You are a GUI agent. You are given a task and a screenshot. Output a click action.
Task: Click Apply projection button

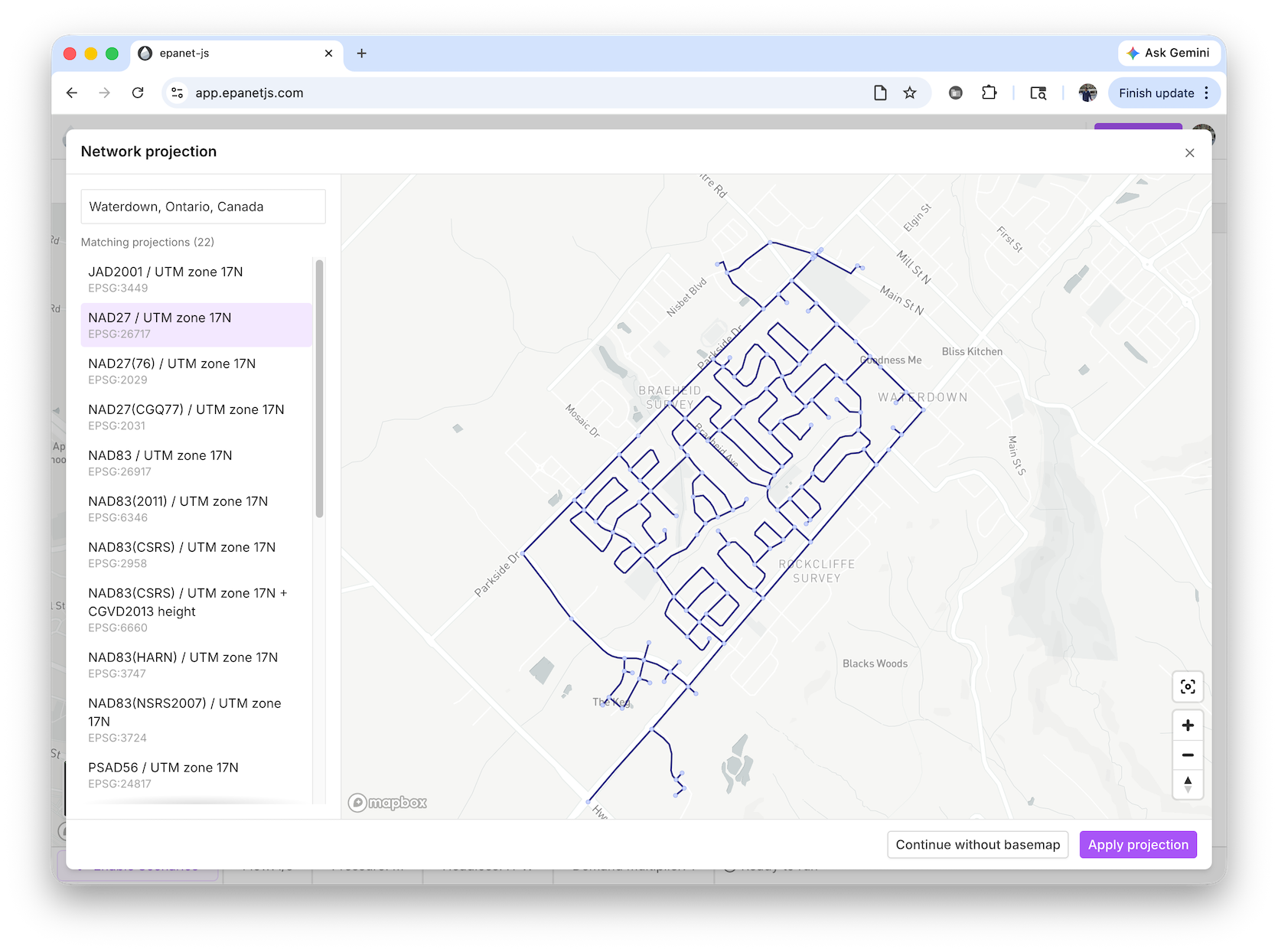[1137, 845]
